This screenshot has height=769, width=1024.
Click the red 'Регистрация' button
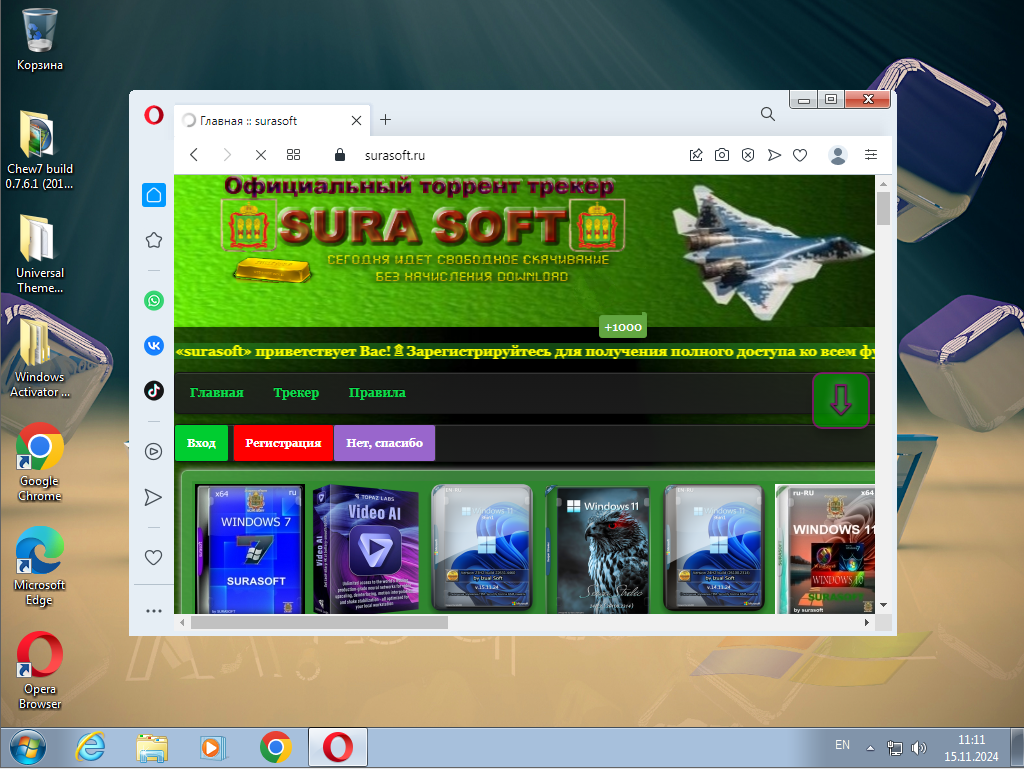click(x=283, y=443)
